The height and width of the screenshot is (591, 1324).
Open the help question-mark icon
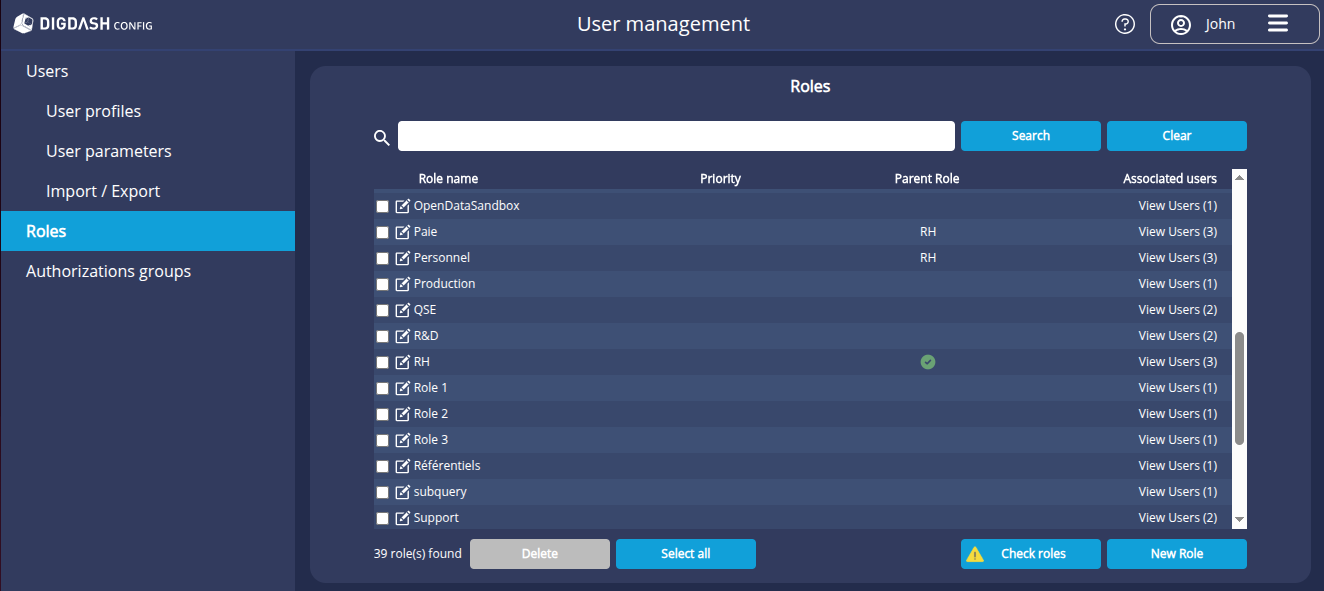click(x=1124, y=23)
